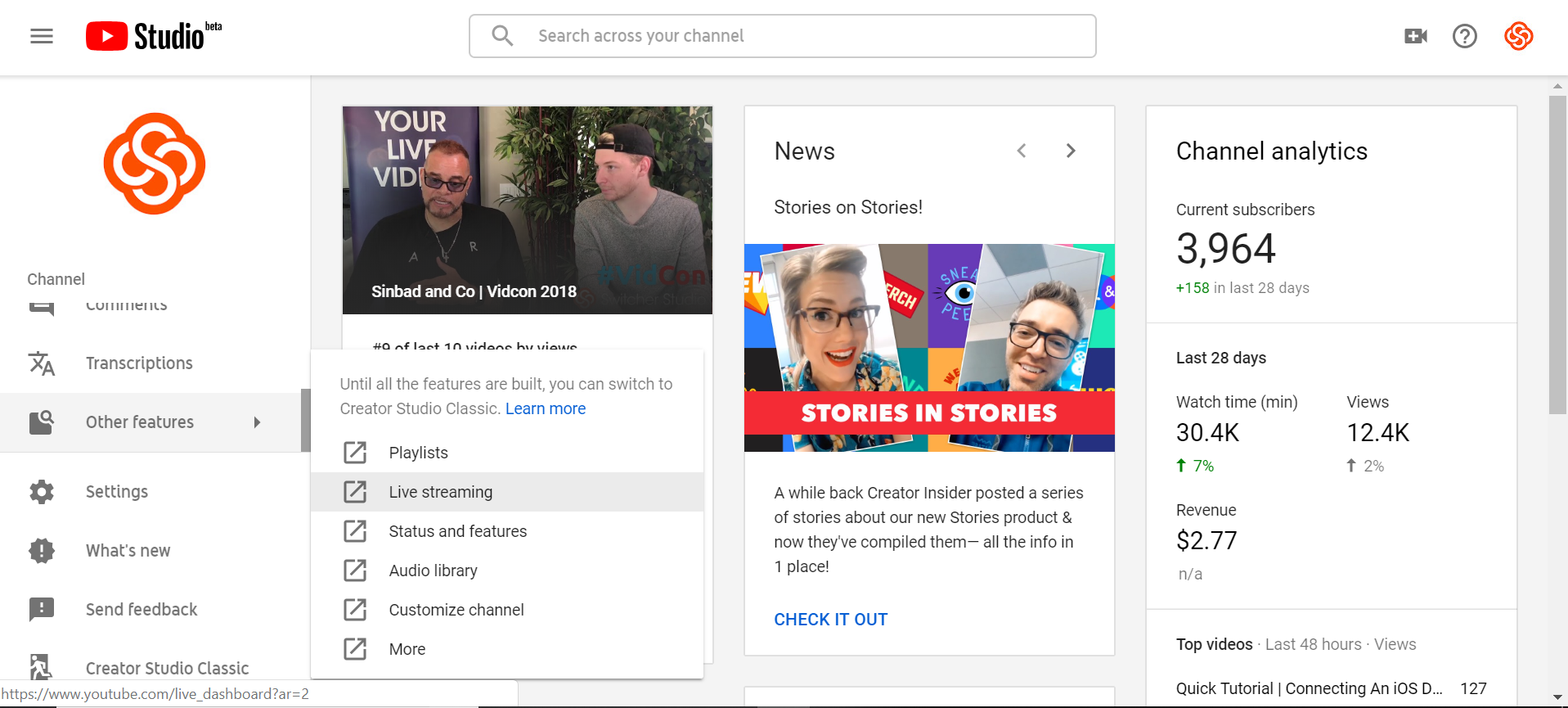The width and height of the screenshot is (1568, 708).
Task: Click the Send feedback icon
Action: (42, 610)
